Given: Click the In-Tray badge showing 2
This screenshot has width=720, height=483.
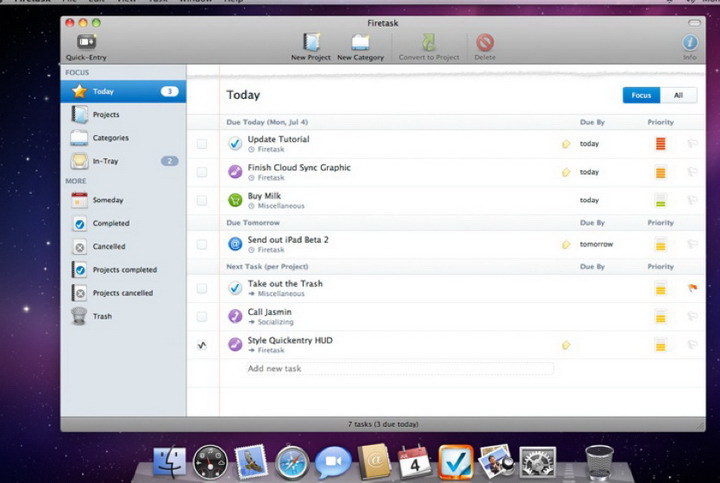Looking at the screenshot, I should tap(169, 161).
